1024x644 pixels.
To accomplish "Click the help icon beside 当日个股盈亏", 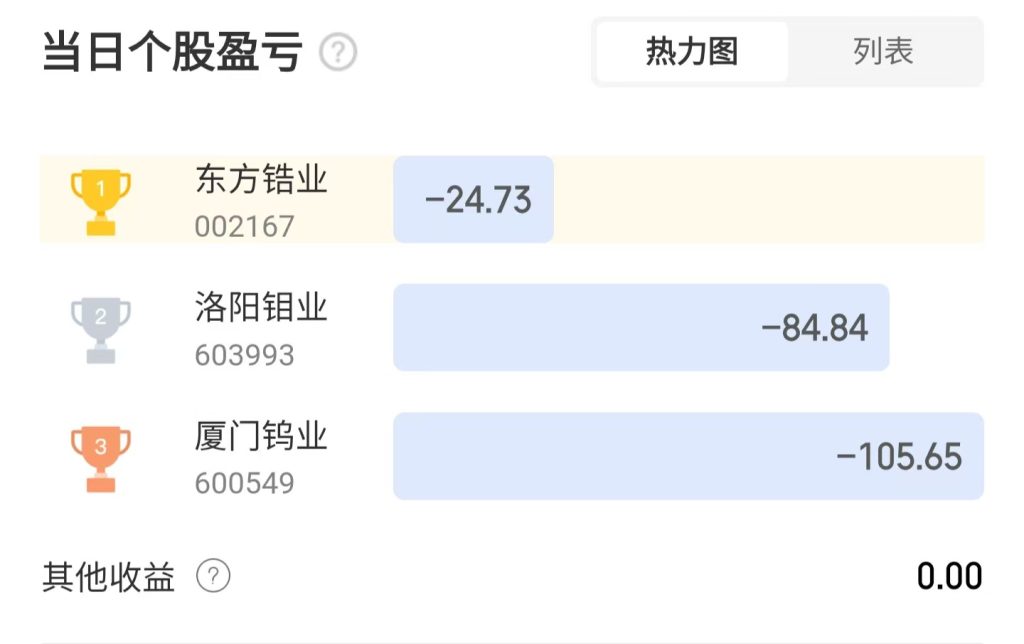I will [338, 52].
